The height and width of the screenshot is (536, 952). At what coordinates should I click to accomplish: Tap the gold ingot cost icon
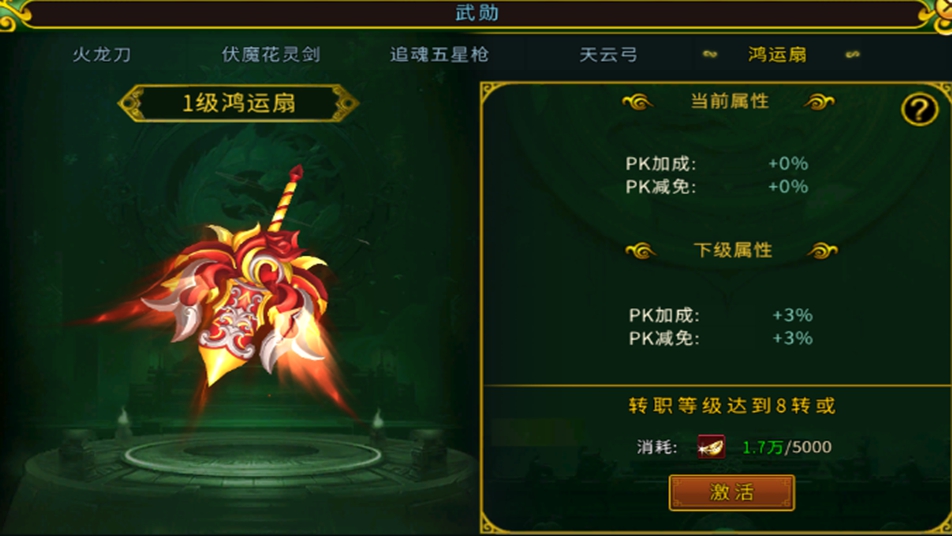coord(711,447)
